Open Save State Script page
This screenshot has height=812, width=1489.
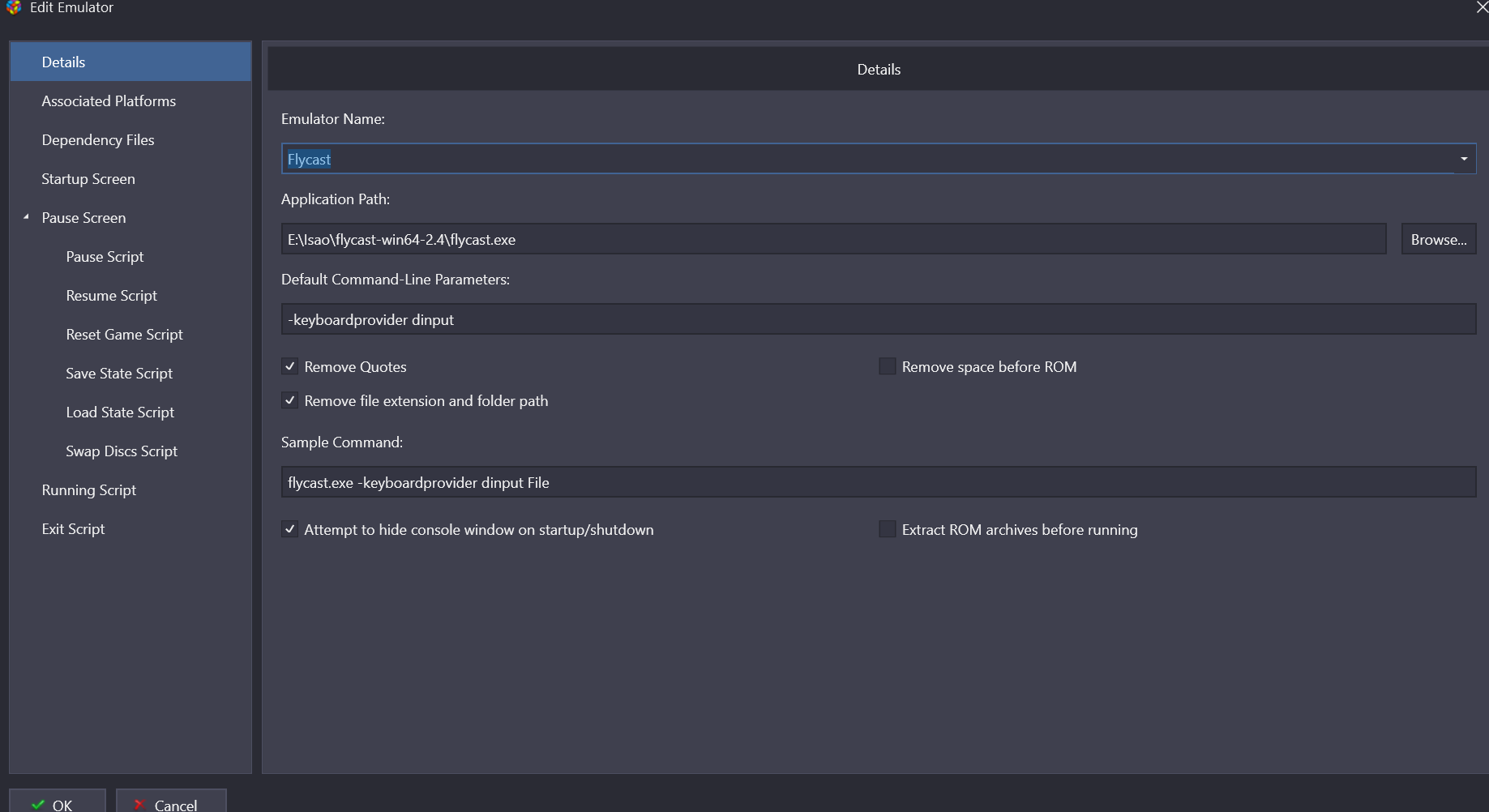click(119, 374)
